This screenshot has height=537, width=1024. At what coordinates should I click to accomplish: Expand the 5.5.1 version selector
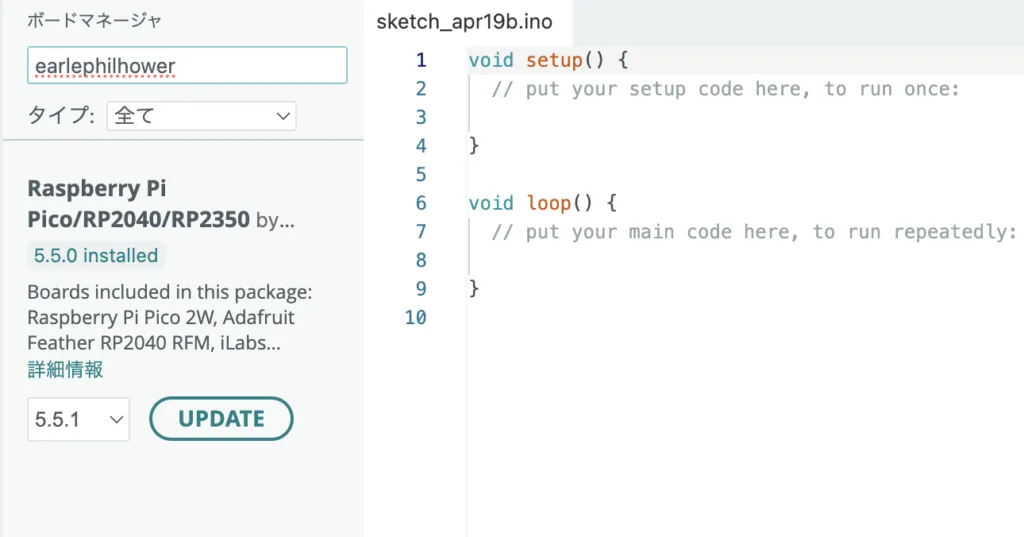tap(78, 419)
